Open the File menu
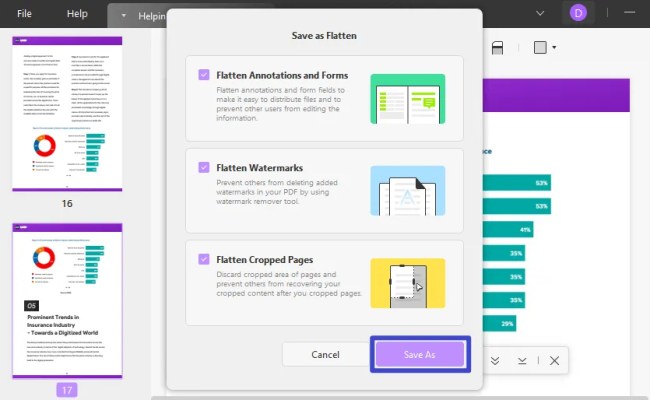This screenshot has height=400, width=650. click(x=24, y=13)
